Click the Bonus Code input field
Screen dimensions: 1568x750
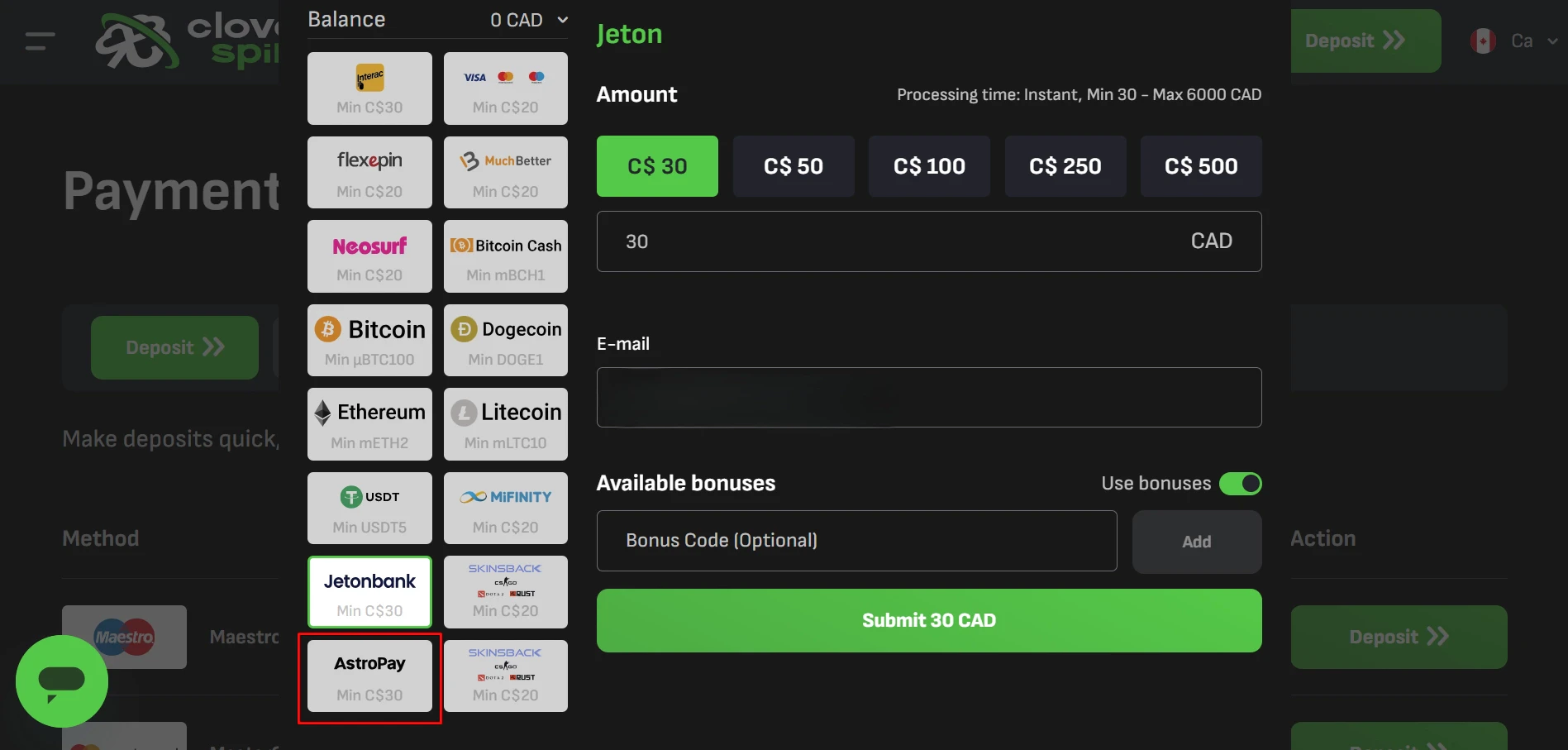click(x=856, y=541)
